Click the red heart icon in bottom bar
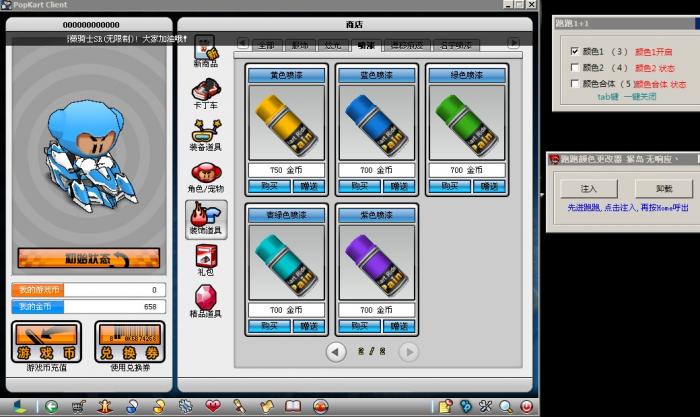Screen dimensions: 700x417 click(213, 406)
